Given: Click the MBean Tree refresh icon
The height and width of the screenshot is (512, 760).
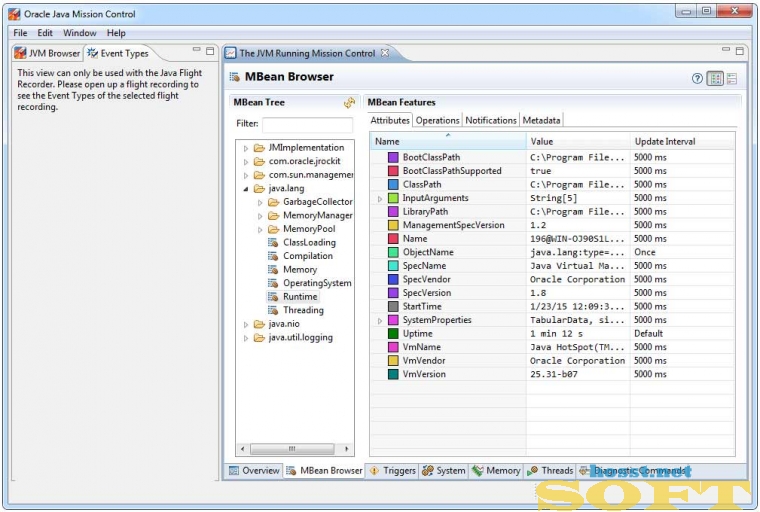Looking at the screenshot, I should [x=349, y=102].
